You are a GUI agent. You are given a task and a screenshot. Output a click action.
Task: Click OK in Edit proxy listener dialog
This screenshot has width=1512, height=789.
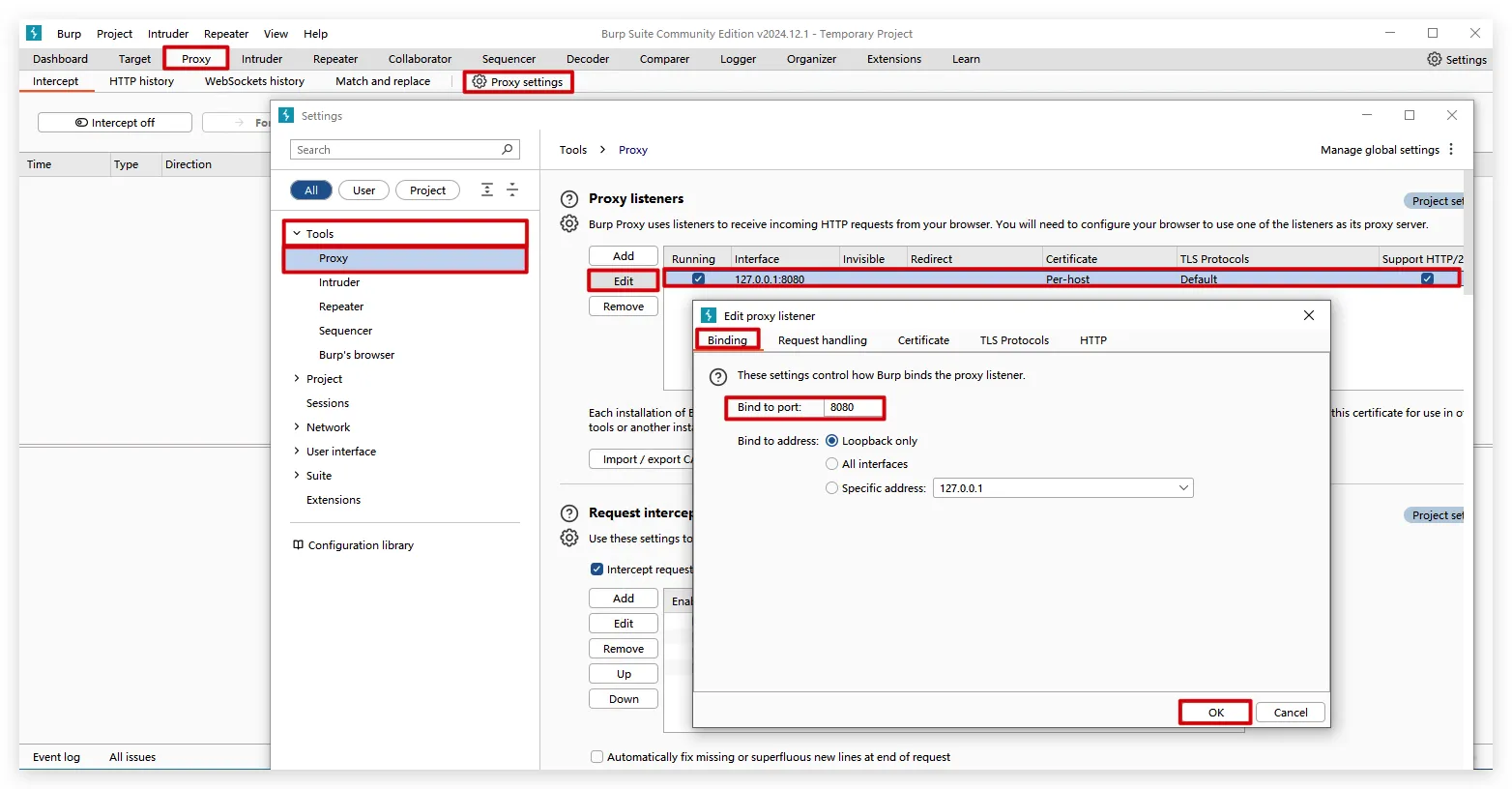(1215, 713)
